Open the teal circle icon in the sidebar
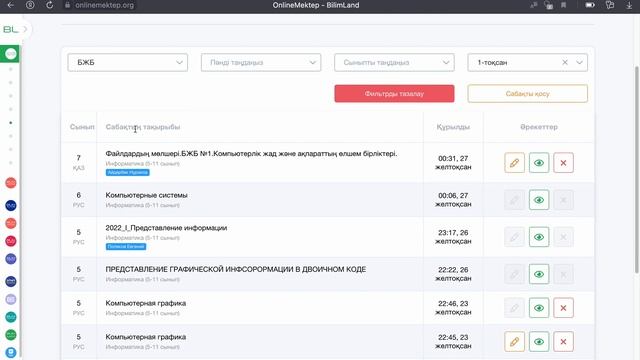The width and height of the screenshot is (640, 360). (x=11, y=317)
